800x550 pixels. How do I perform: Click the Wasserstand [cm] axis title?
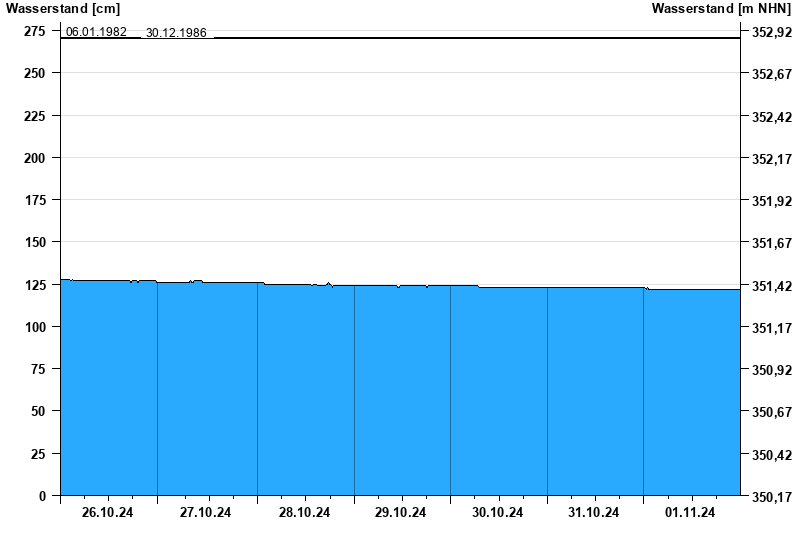pos(63,9)
